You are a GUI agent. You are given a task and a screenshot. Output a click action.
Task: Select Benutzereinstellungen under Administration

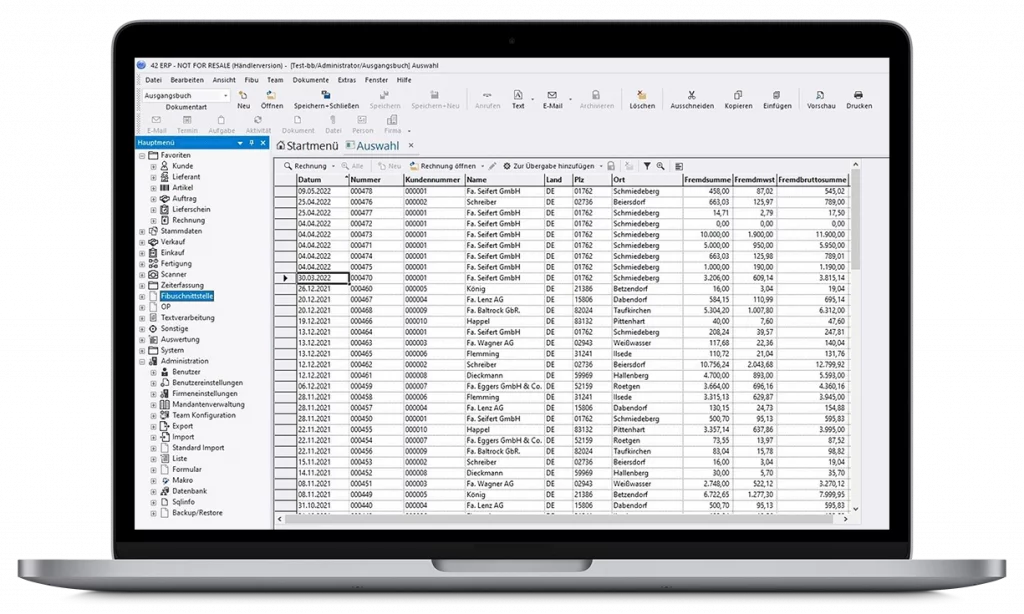click(207, 383)
